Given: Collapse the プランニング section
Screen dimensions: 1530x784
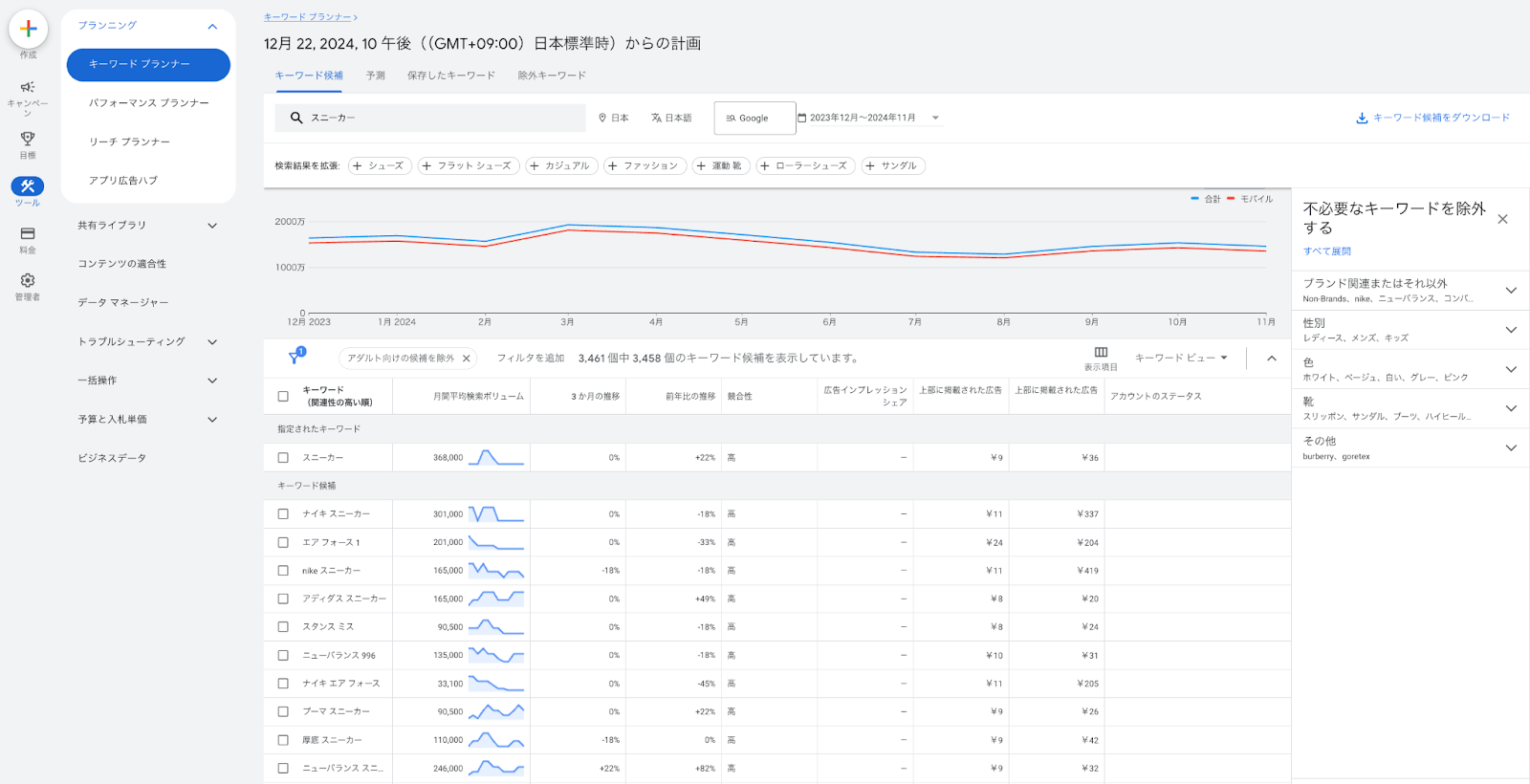Looking at the screenshot, I should point(212,26).
